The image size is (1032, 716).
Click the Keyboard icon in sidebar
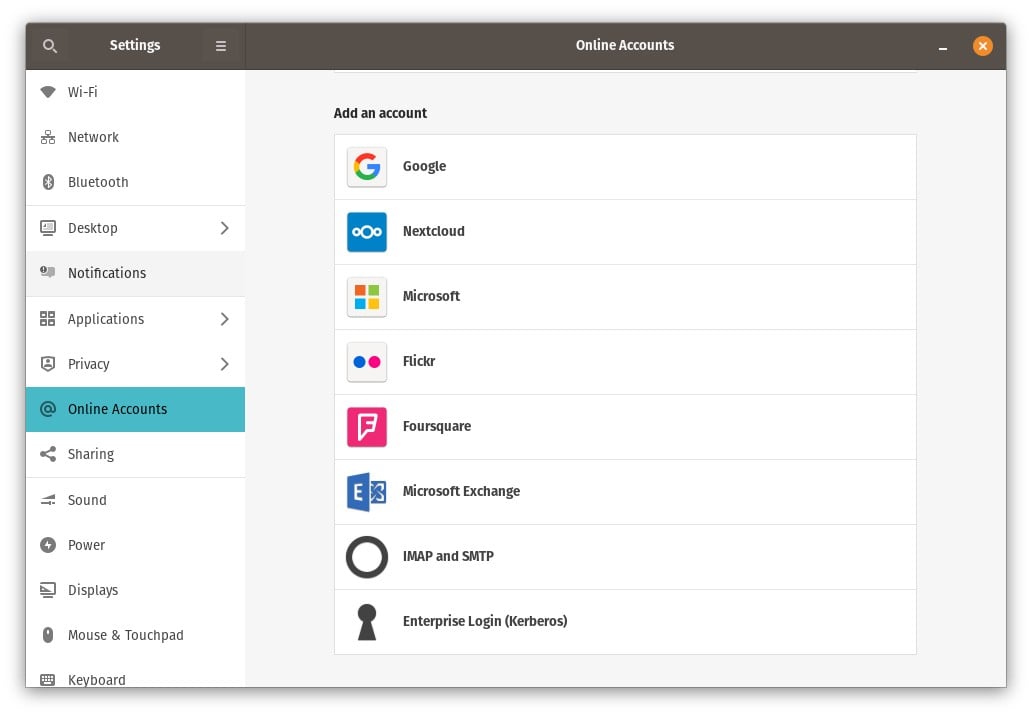pyautogui.click(x=48, y=680)
